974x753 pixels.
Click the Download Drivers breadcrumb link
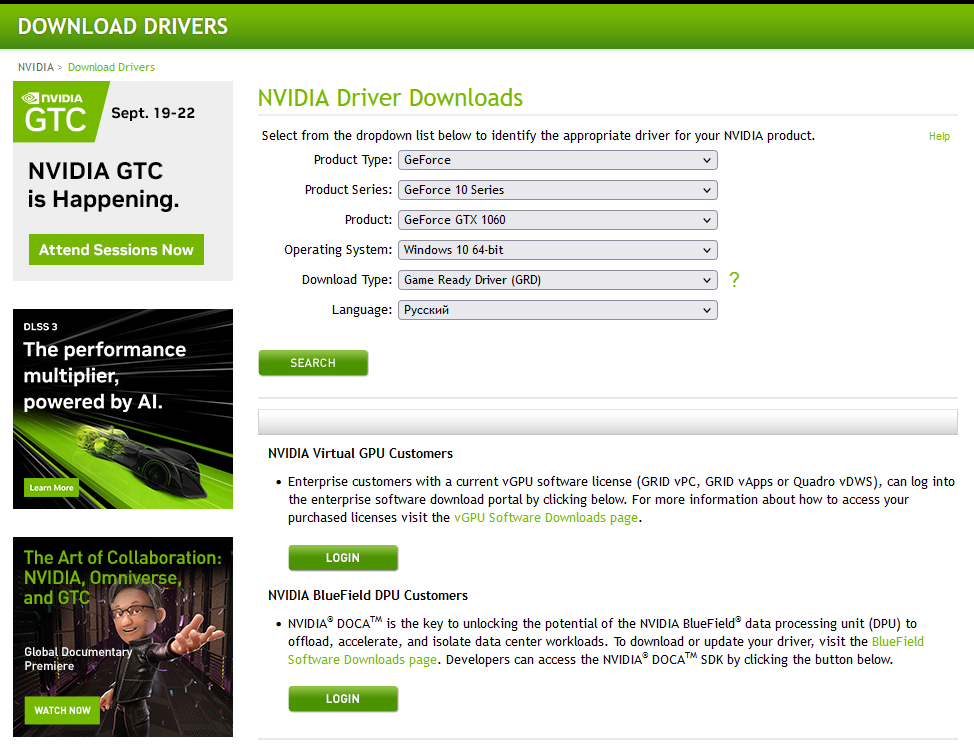pyautogui.click(x=111, y=67)
